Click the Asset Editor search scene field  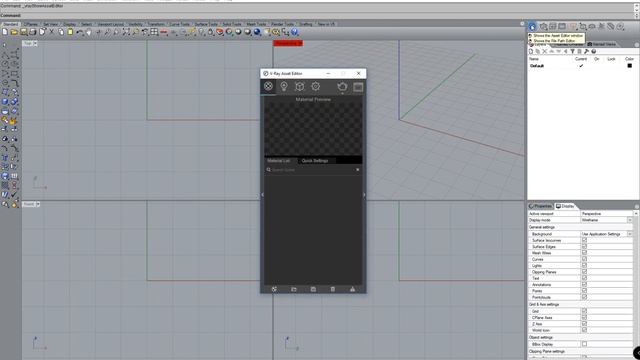pos(313,170)
